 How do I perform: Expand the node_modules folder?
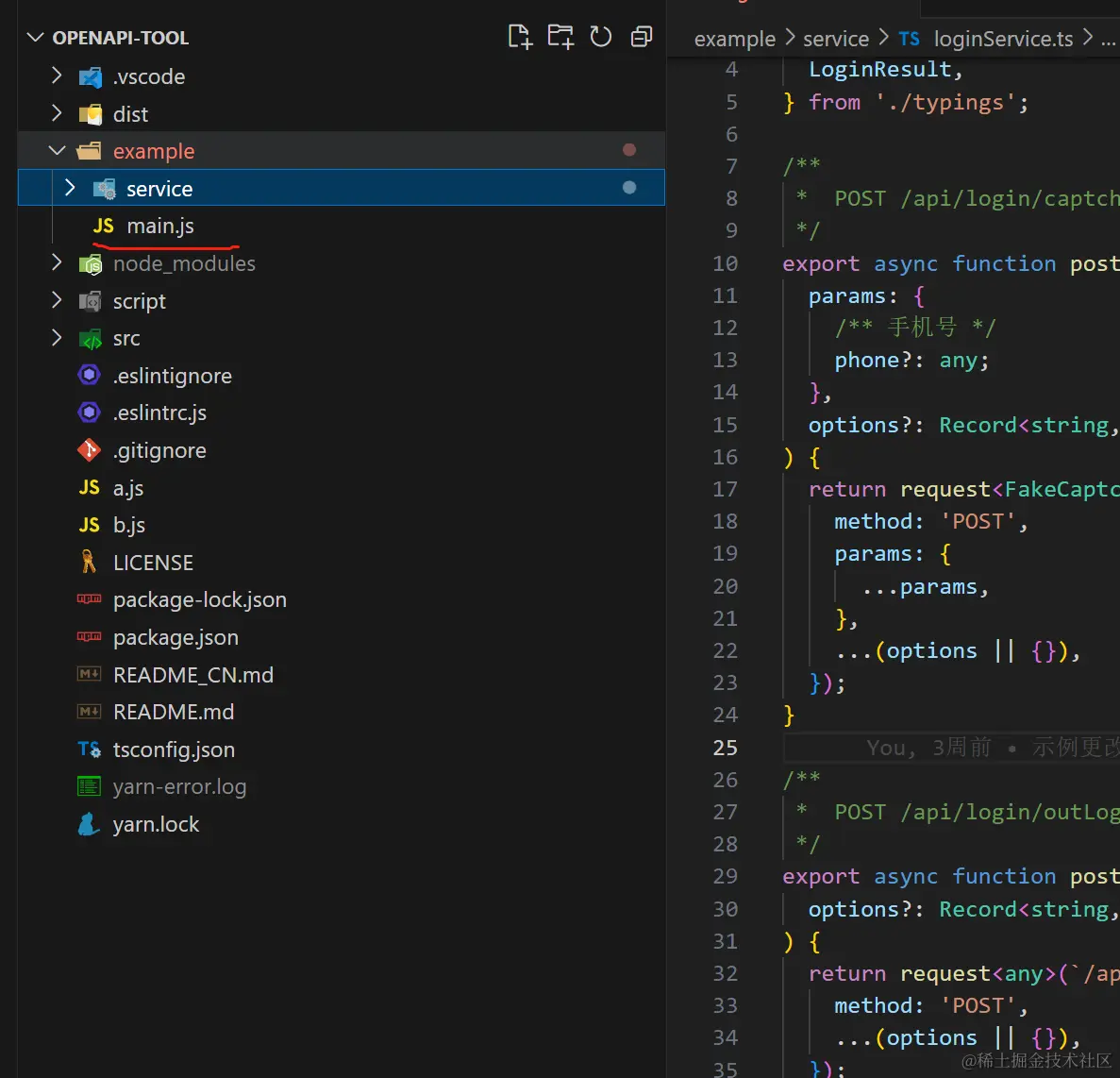pos(57,263)
